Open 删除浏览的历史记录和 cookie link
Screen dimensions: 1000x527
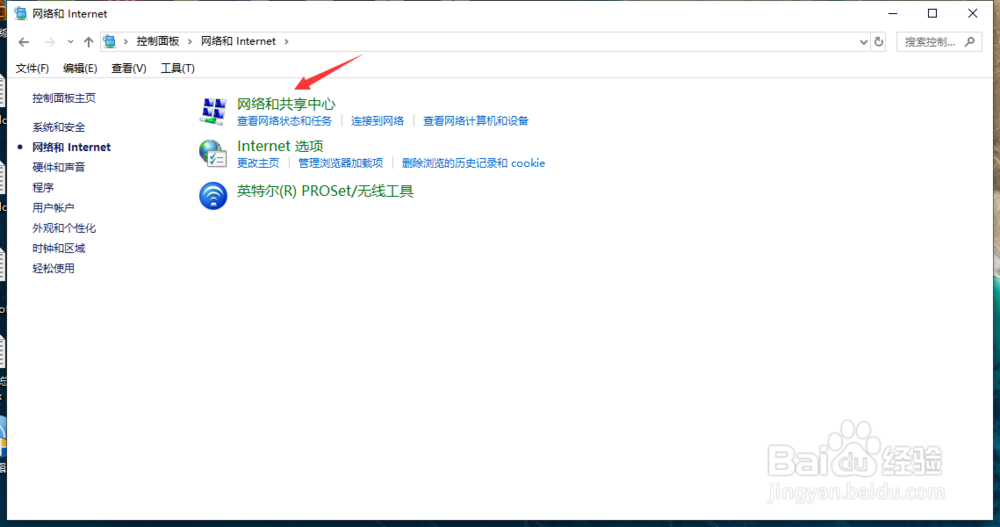click(473, 163)
